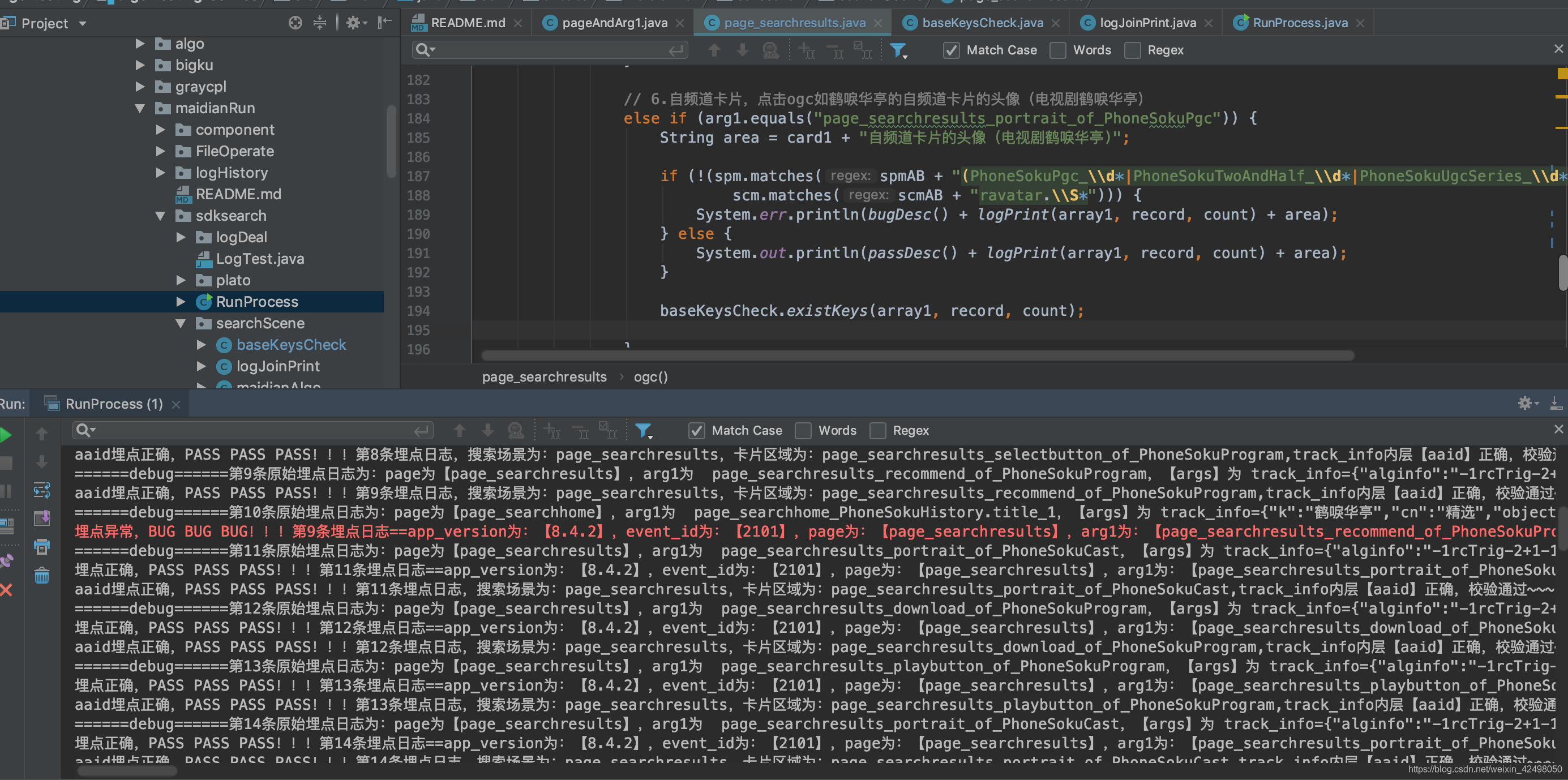The height and width of the screenshot is (780, 1568).
Task: Open the Project view dropdown
Action: pos(83,24)
